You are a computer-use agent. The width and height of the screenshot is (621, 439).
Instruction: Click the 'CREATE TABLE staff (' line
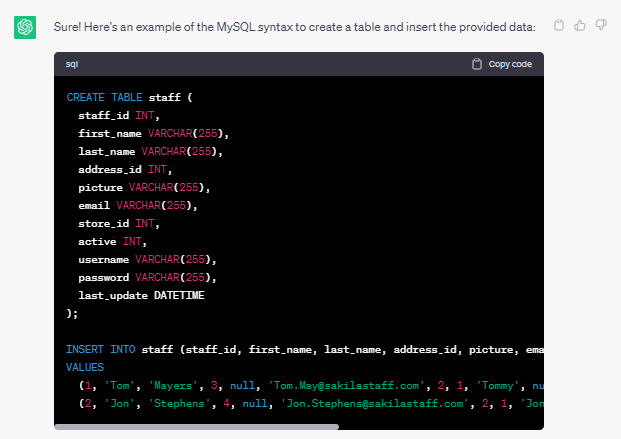130,97
